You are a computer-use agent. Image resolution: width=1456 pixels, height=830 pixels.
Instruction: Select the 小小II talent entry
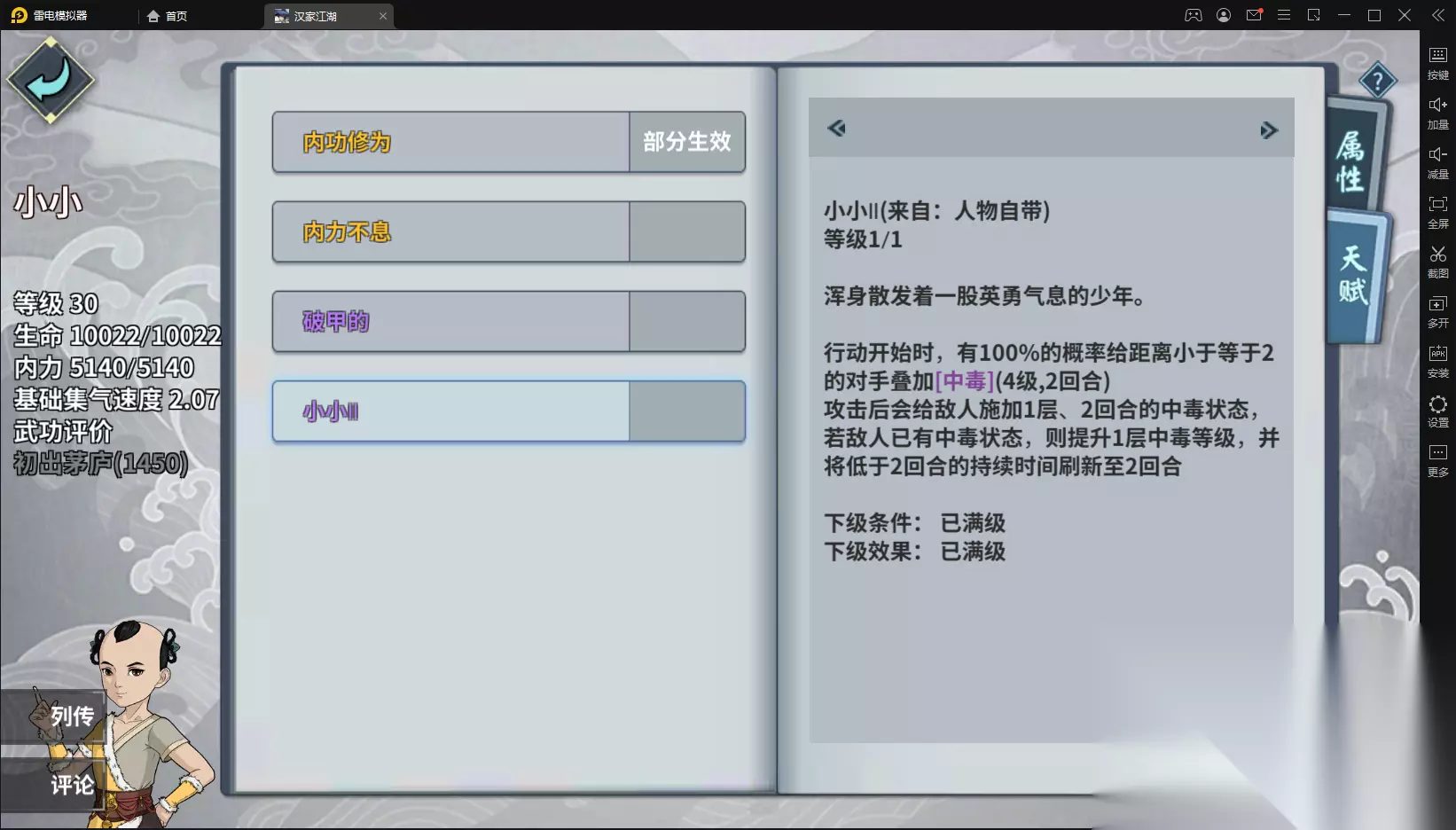508,411
